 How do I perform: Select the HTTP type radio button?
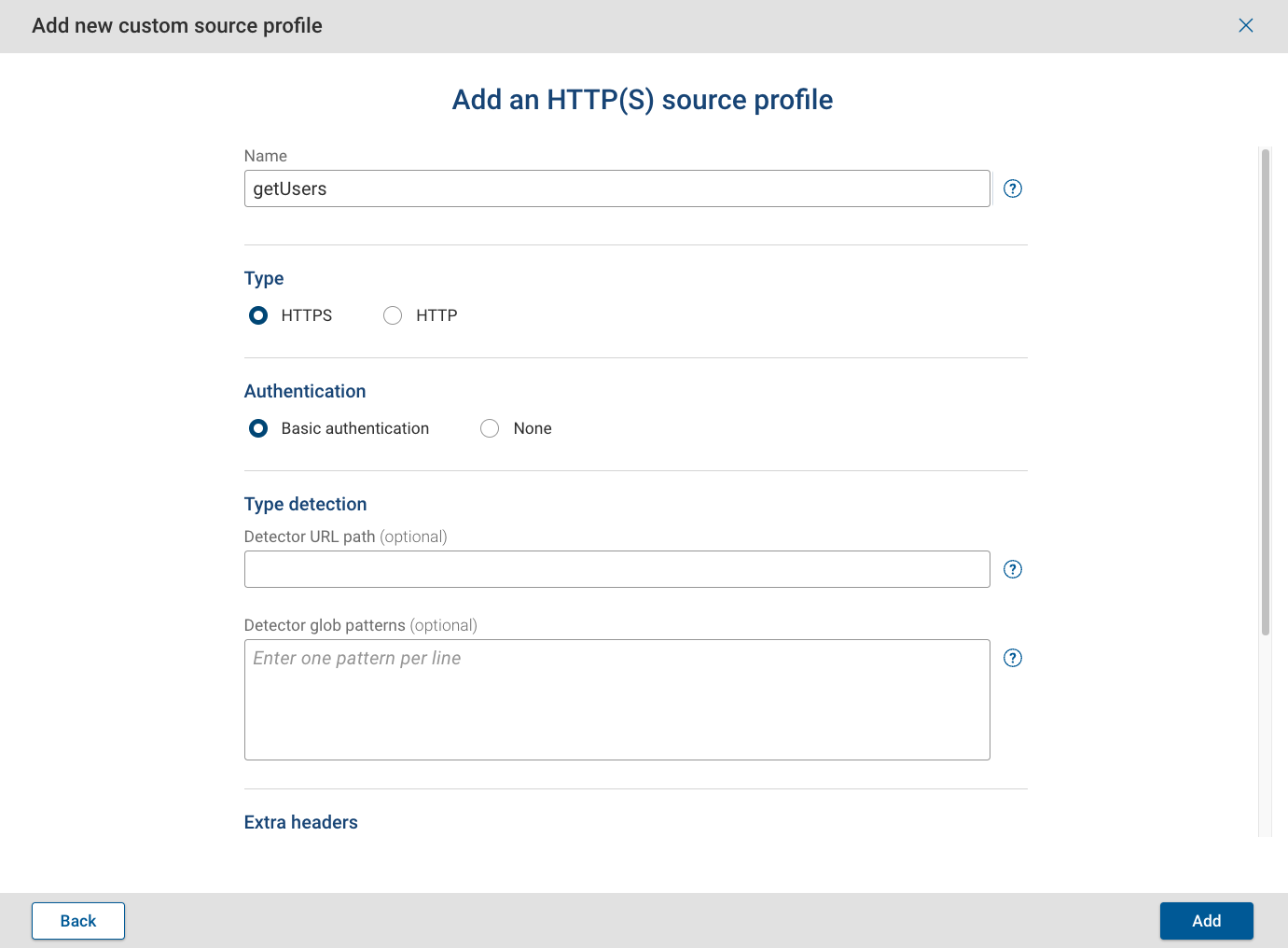[x=392, y=315]
